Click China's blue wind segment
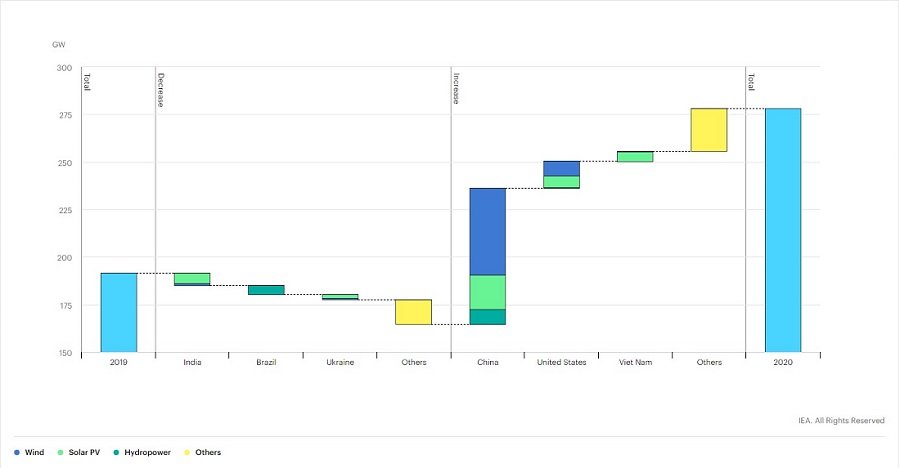This screenshot has width=900, height=468. [x=488, y=232]
